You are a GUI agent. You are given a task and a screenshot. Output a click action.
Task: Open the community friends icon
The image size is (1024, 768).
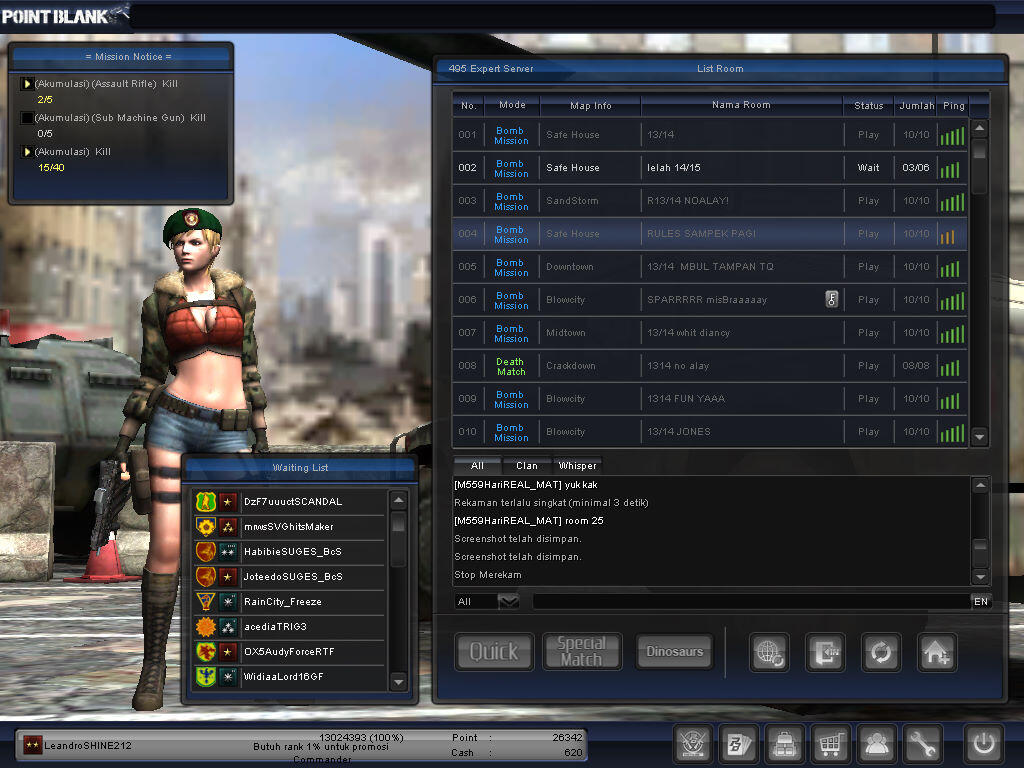point(876,743)
